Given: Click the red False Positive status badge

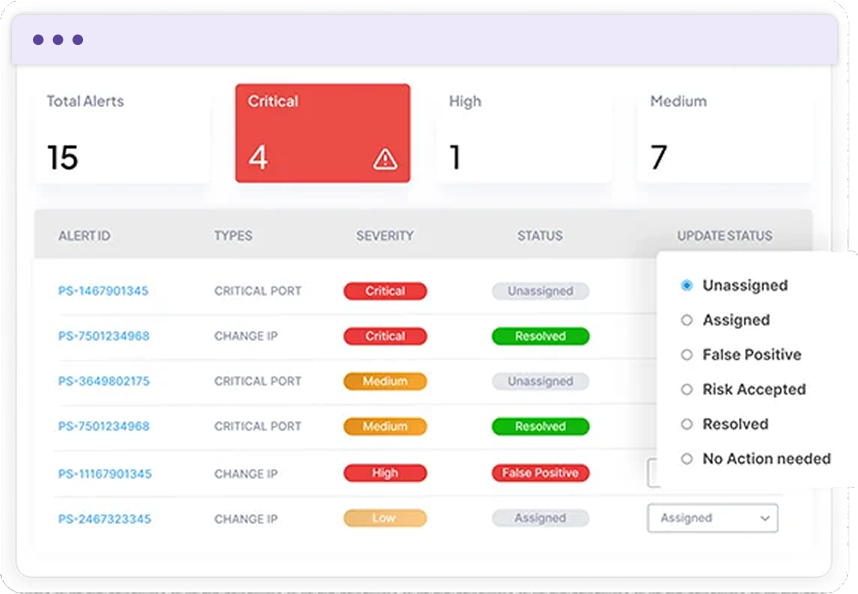Looking at the screenshot, I should (540, 473).
